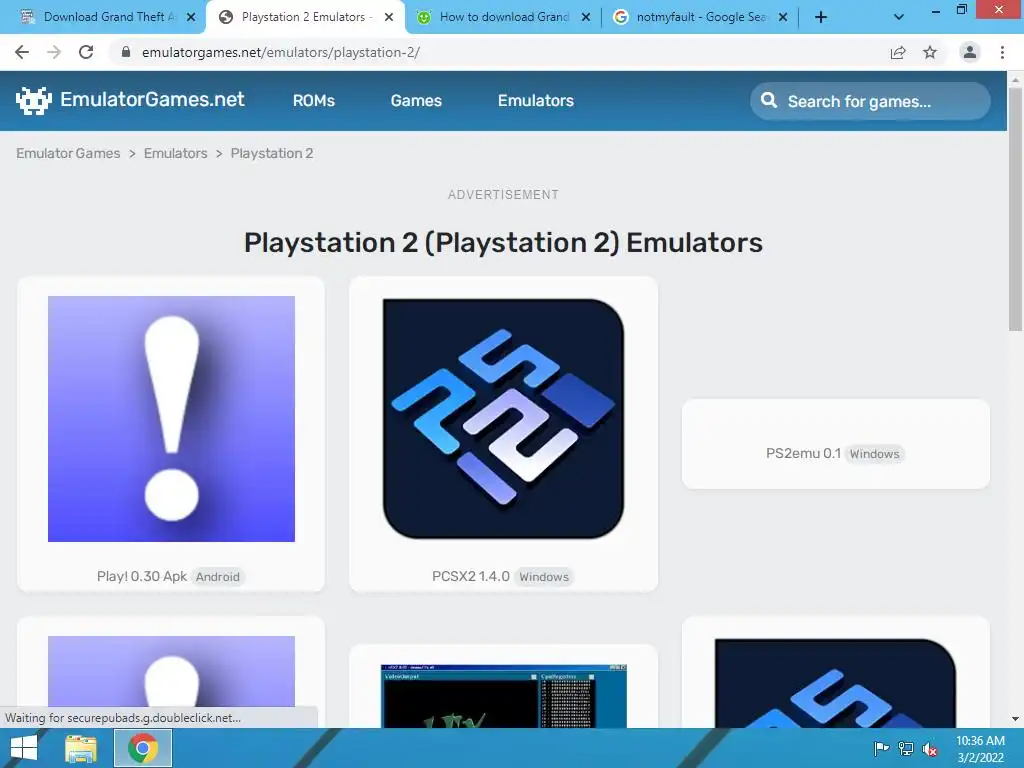Image resolution: width=1024 pixels, height=768 pixels.
Task: Click Windows tag beside PCSX2 1.4.0
Action: tap(544, 577)
